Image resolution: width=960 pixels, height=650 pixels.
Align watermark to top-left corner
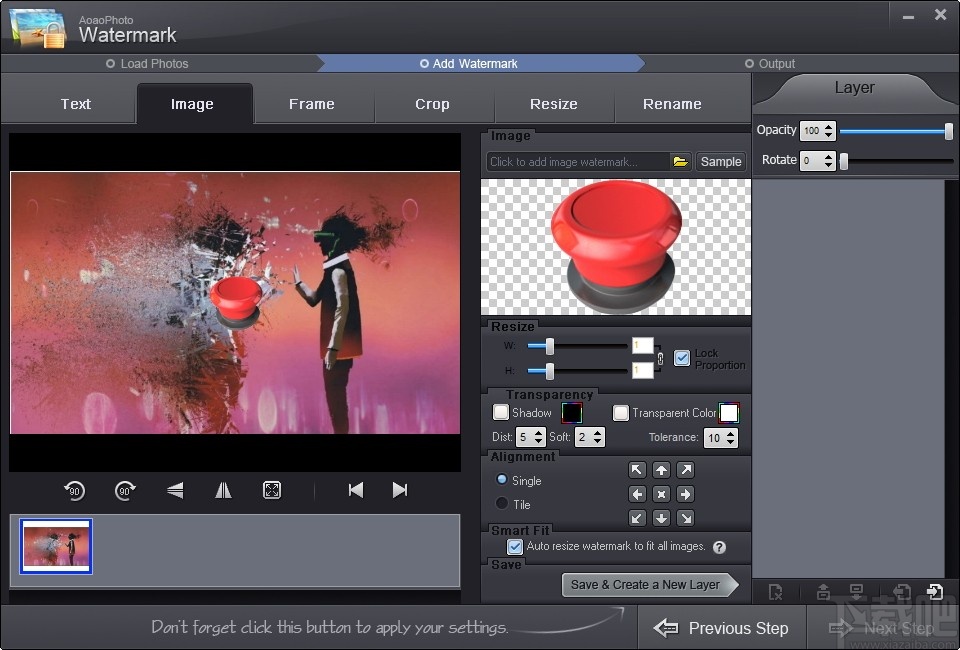pyautogui.click(x=637, y=470)
